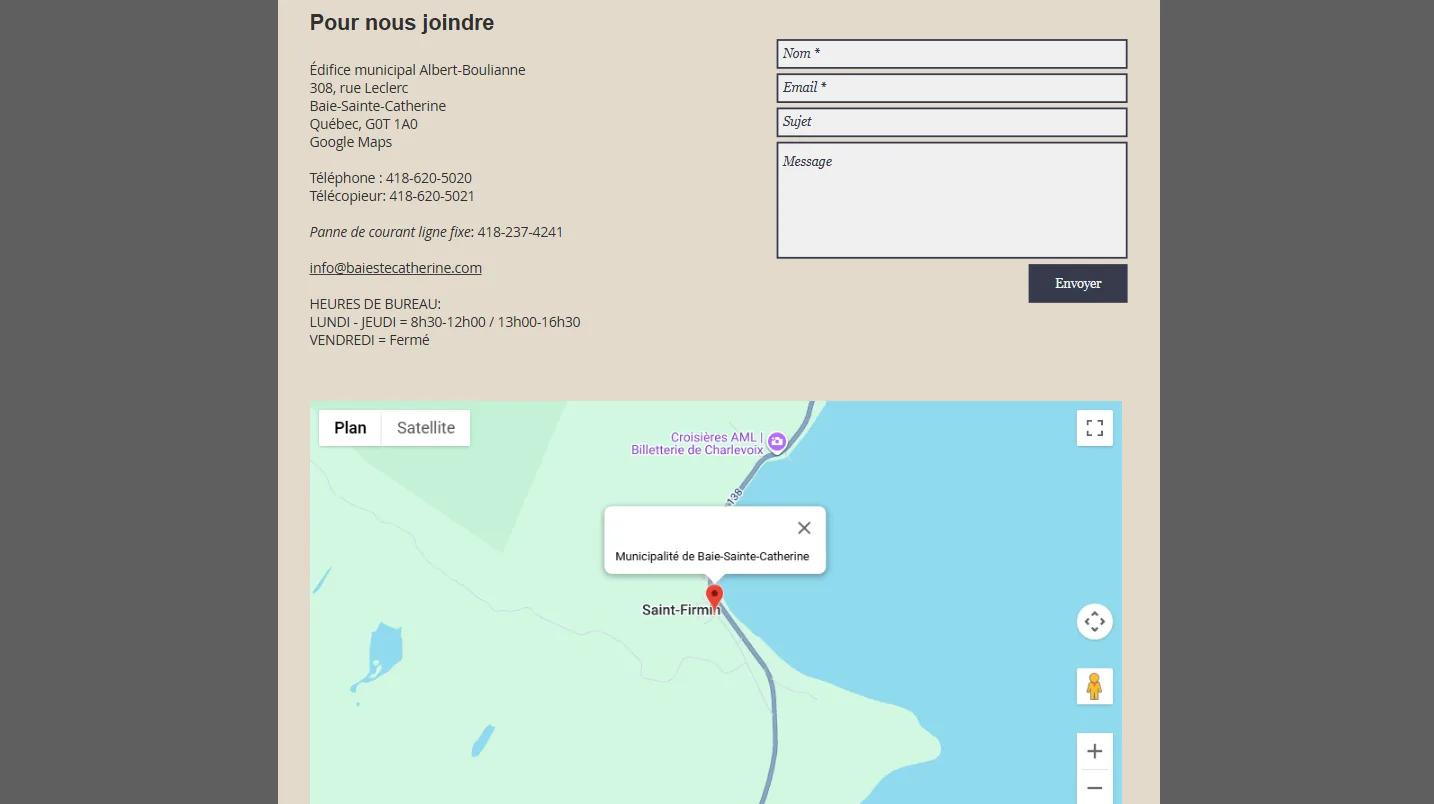This screenshot has height=804, width=1434.
Task: Select the Sujet text field
Action: pos(951,122)
